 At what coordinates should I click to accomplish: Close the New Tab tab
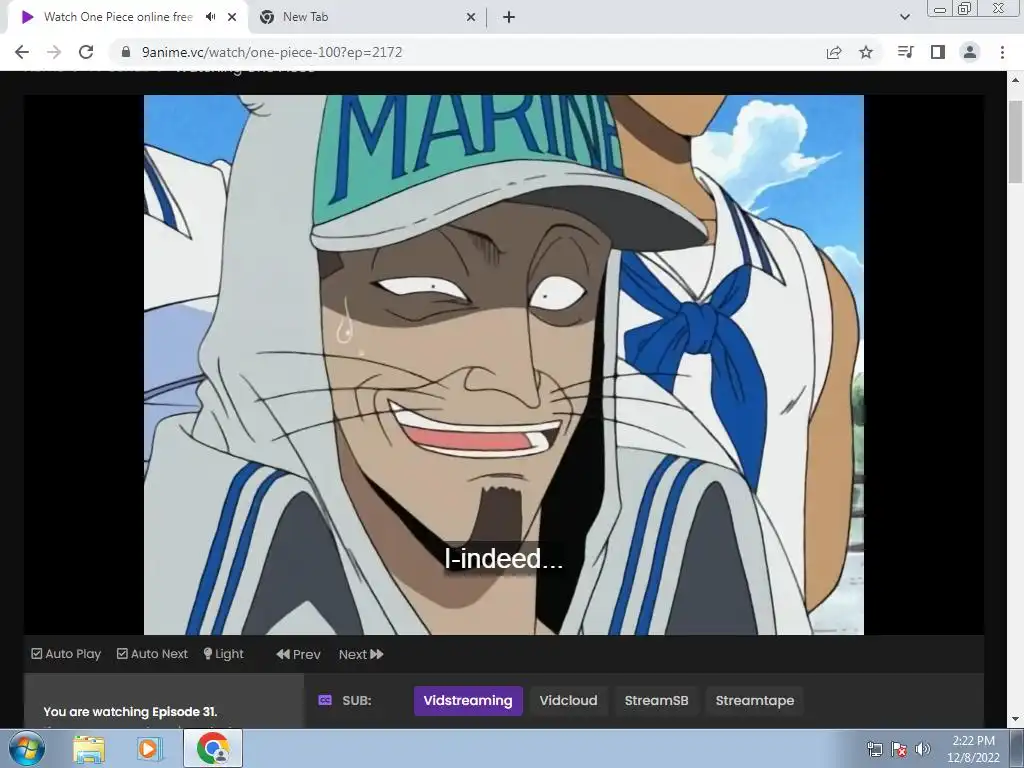coord(471,17)
